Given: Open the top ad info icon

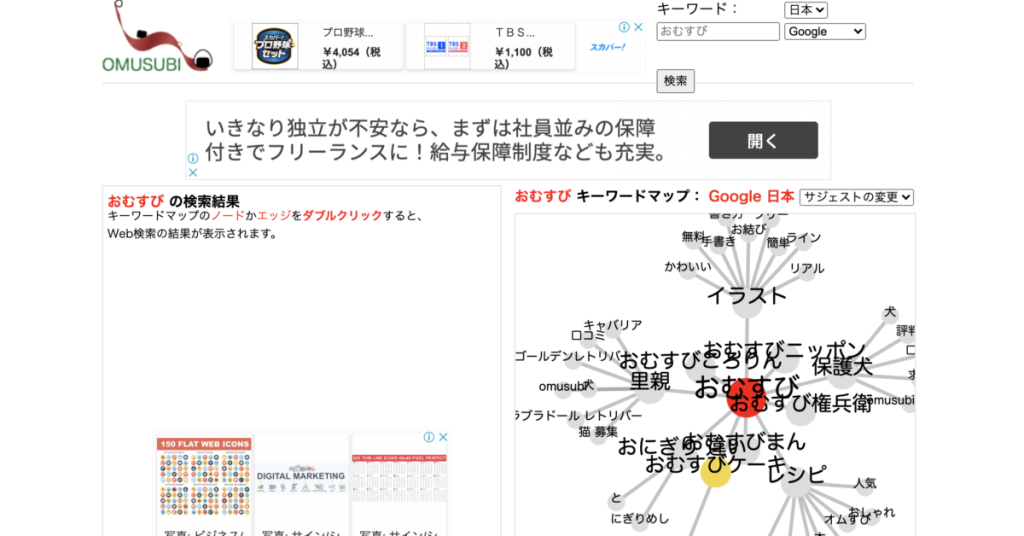Looking at the screenshot, I should [x=624, y=27].
